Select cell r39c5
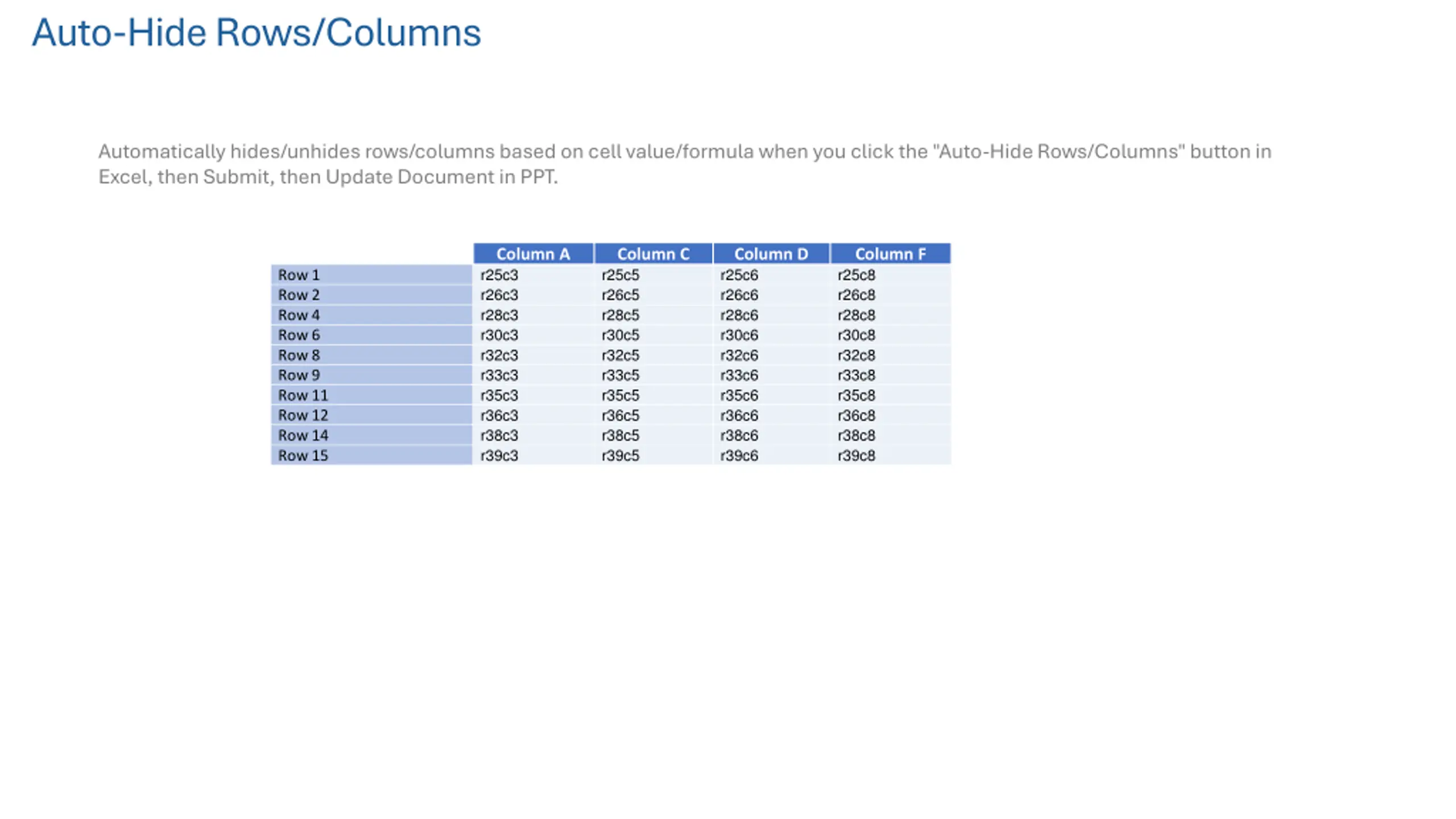This screenshot has height=819, width=1456. tap(653, 455)
